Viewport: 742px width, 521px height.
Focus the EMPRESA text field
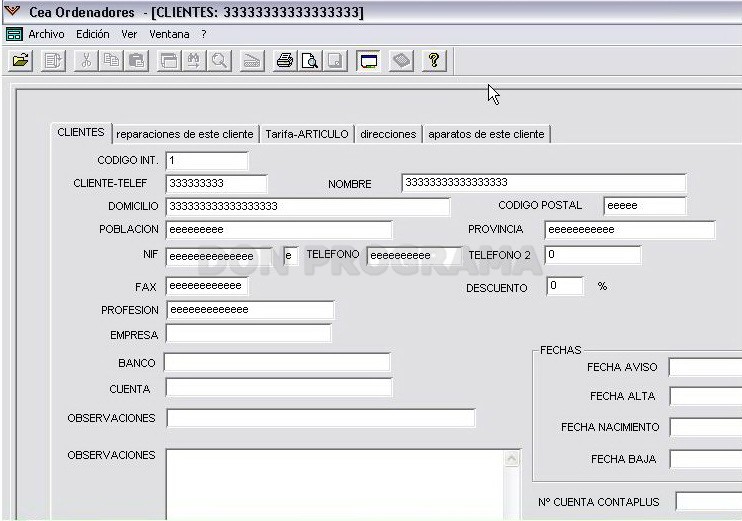point(248,334)
